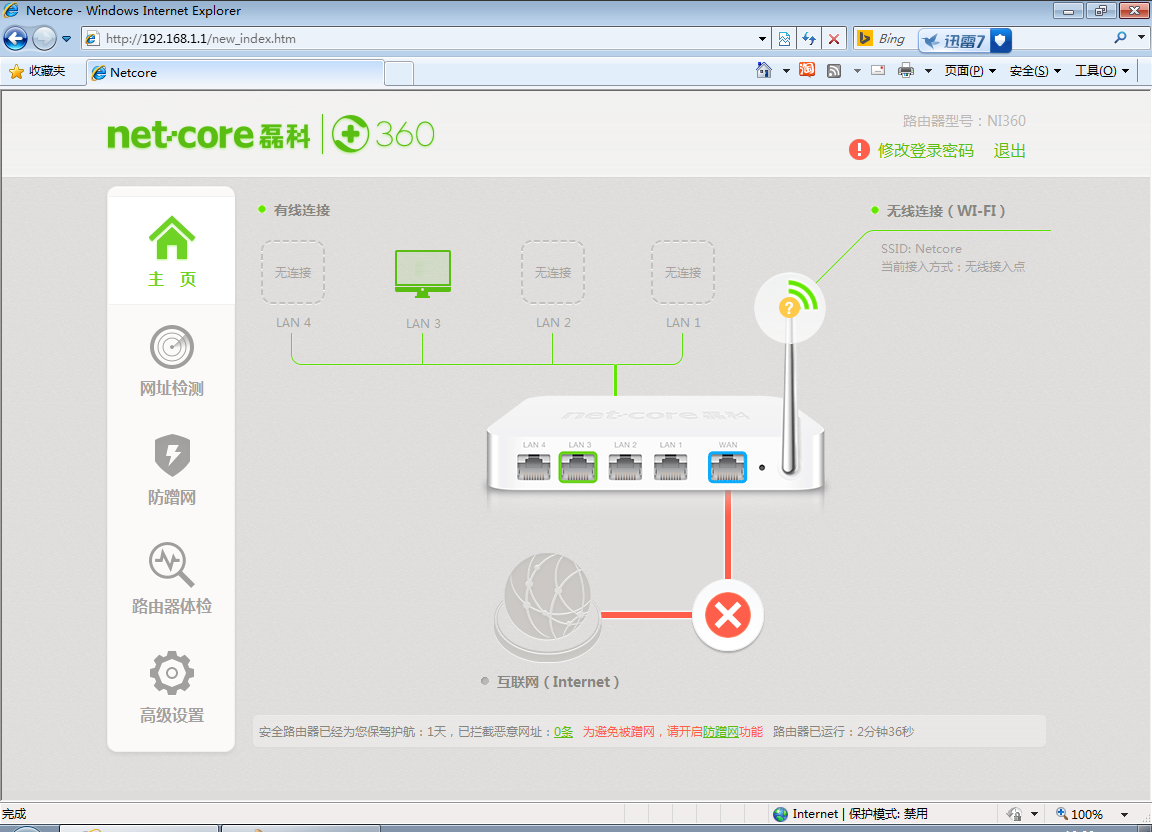This screenshot has height=832, width=1152.
Task: Expand the address bar history dropdown
Action: 762,39
